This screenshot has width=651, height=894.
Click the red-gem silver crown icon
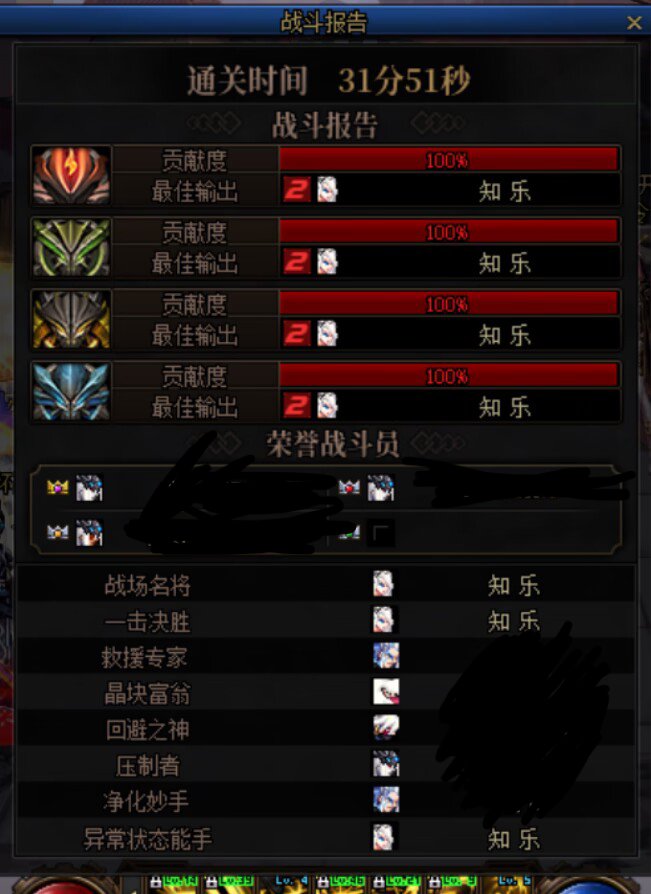coord(349,487)
